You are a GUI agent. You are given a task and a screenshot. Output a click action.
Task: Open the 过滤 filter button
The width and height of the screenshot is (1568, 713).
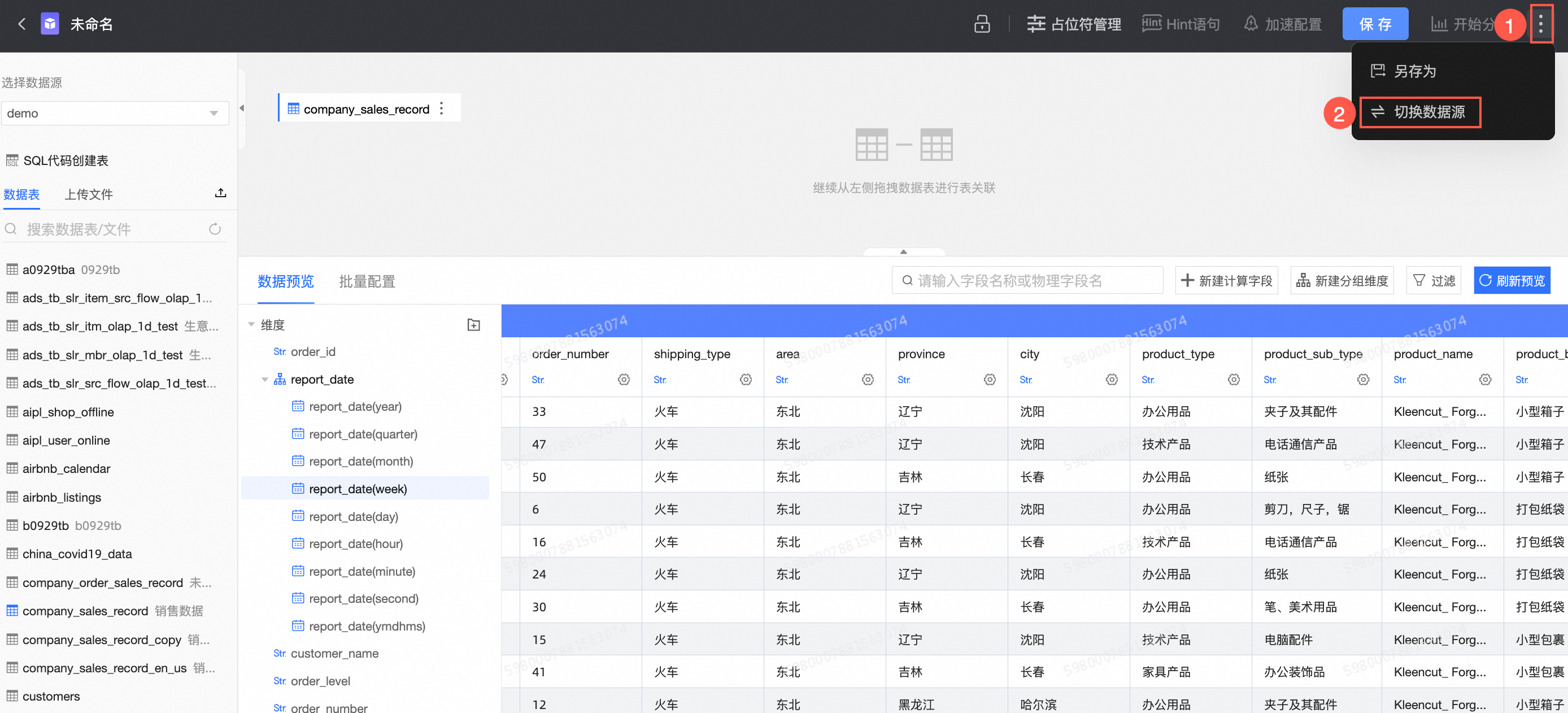(1434, 281)
